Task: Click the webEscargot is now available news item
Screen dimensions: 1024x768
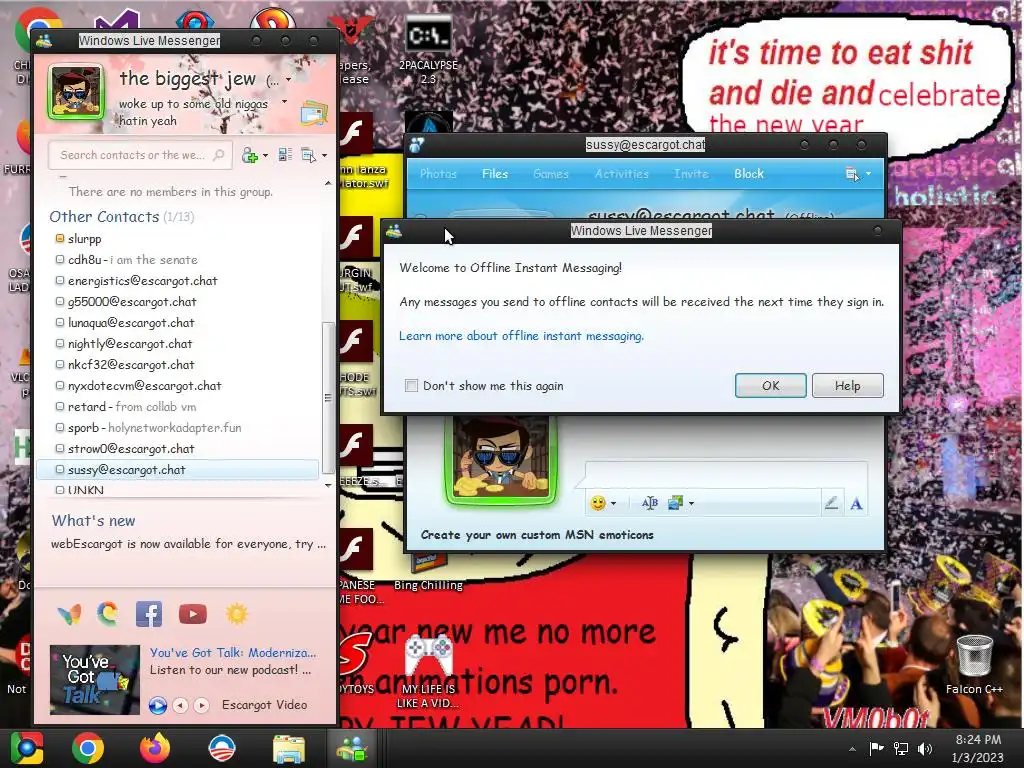Action: point(188,544)
